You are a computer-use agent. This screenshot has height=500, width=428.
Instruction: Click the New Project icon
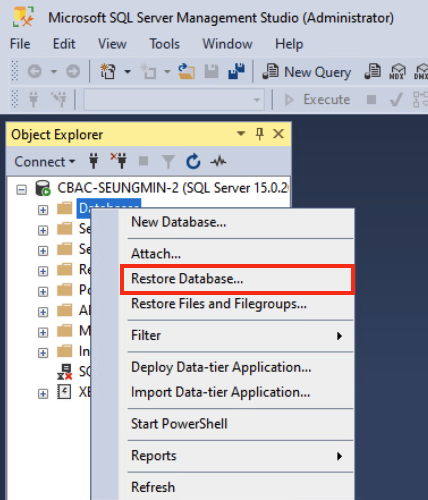tap(108, 71)
